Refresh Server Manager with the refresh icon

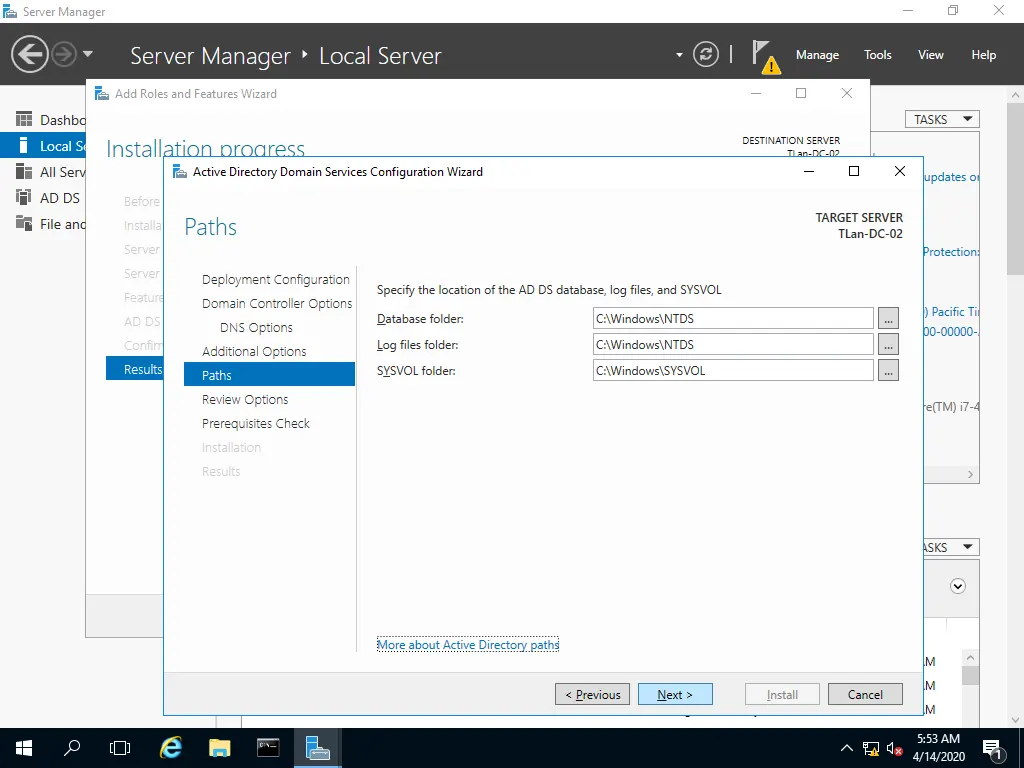pyautogui.click(x=705, y=54)
